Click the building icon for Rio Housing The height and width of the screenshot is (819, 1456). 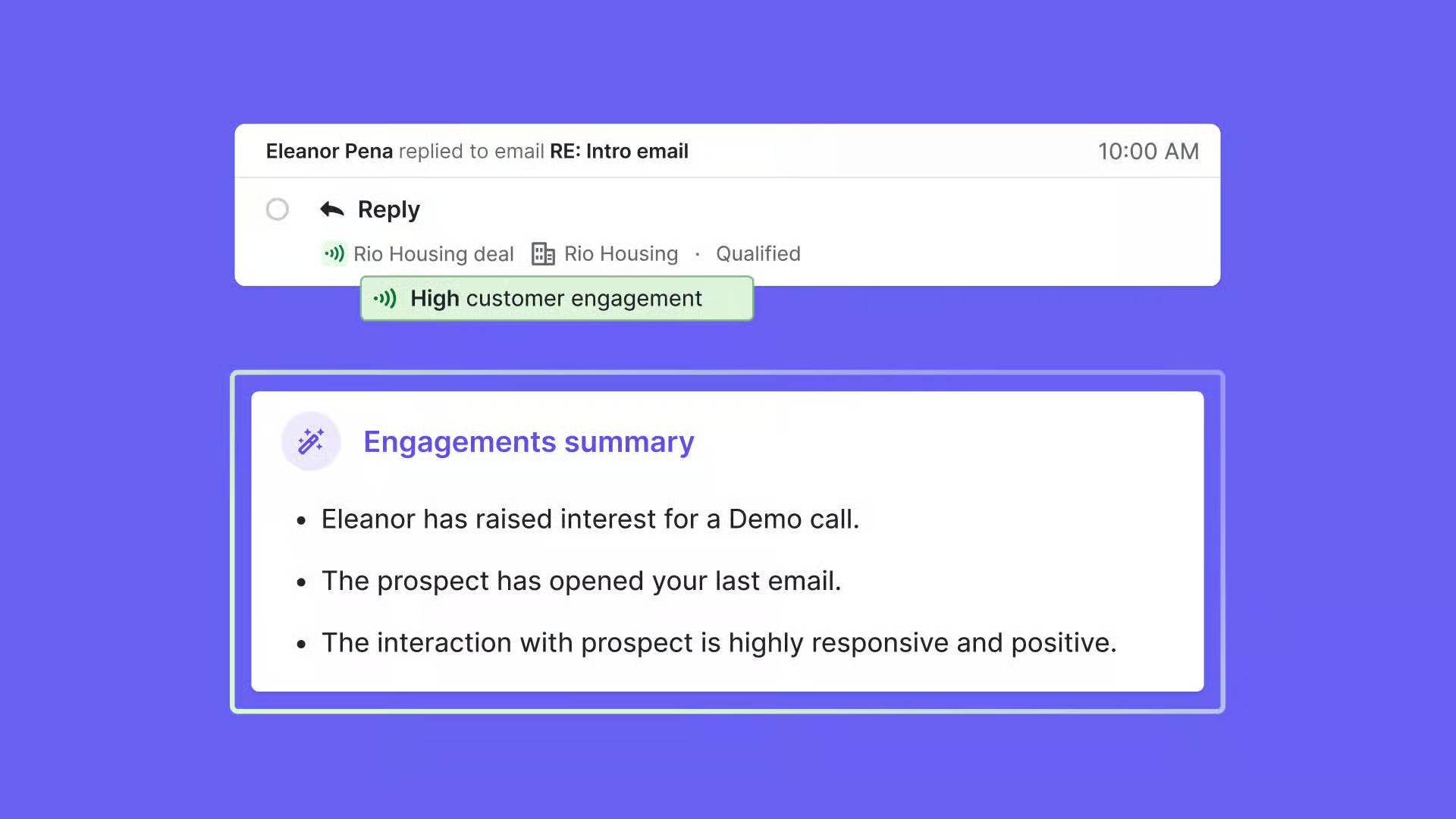click(543, 253)
